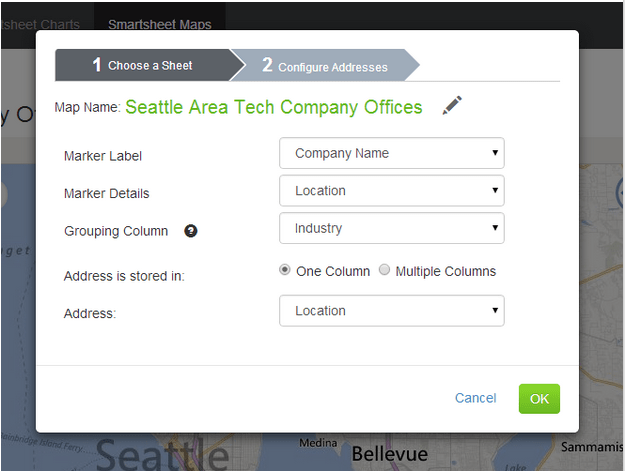Click the Cancel link
625x471 pixels.
475,398
